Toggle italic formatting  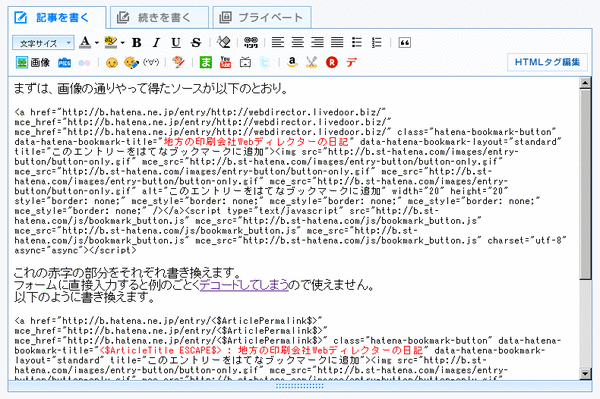156,42
